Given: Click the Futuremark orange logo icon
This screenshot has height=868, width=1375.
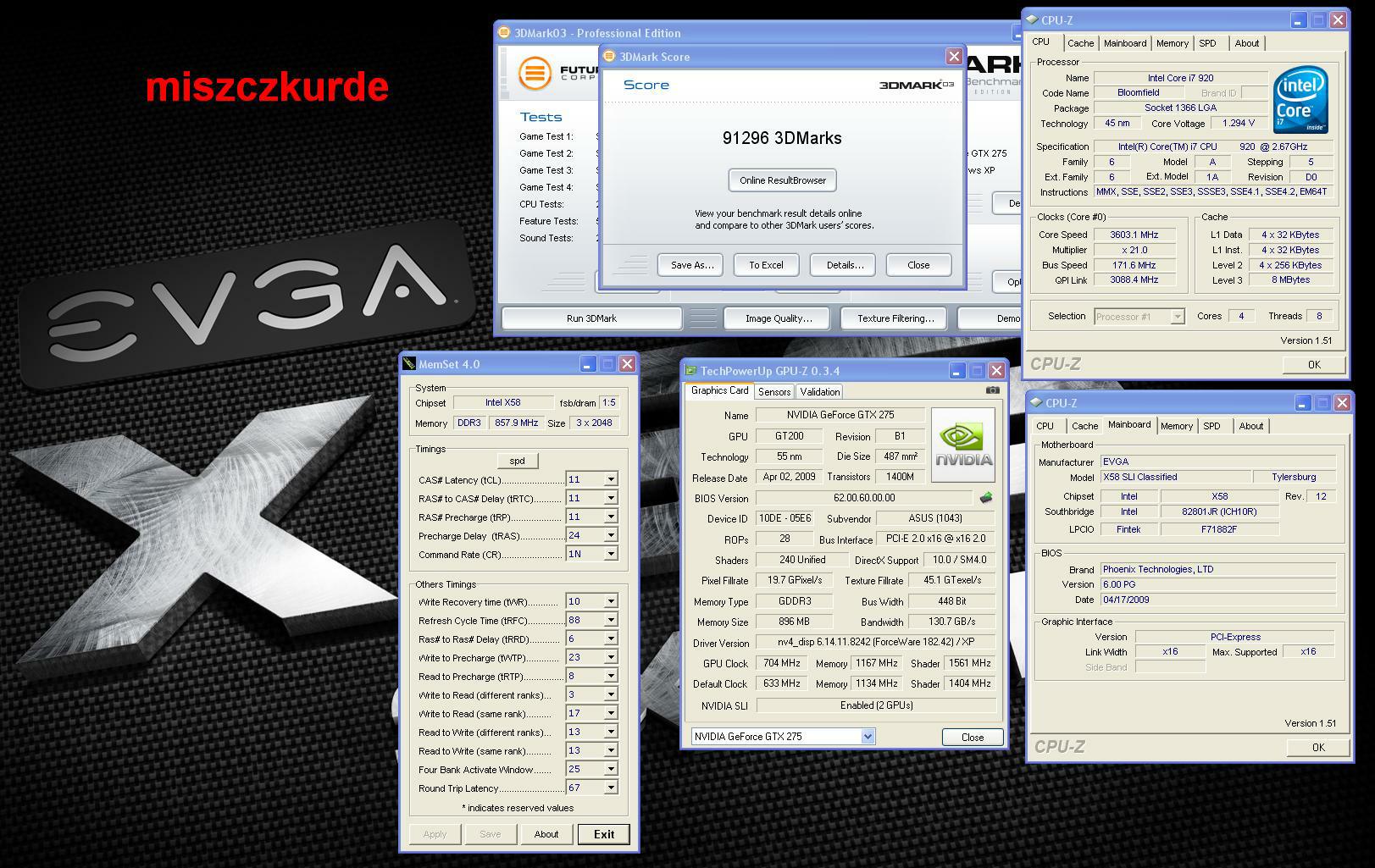Looking at the screenshot, I should [534, 73].
